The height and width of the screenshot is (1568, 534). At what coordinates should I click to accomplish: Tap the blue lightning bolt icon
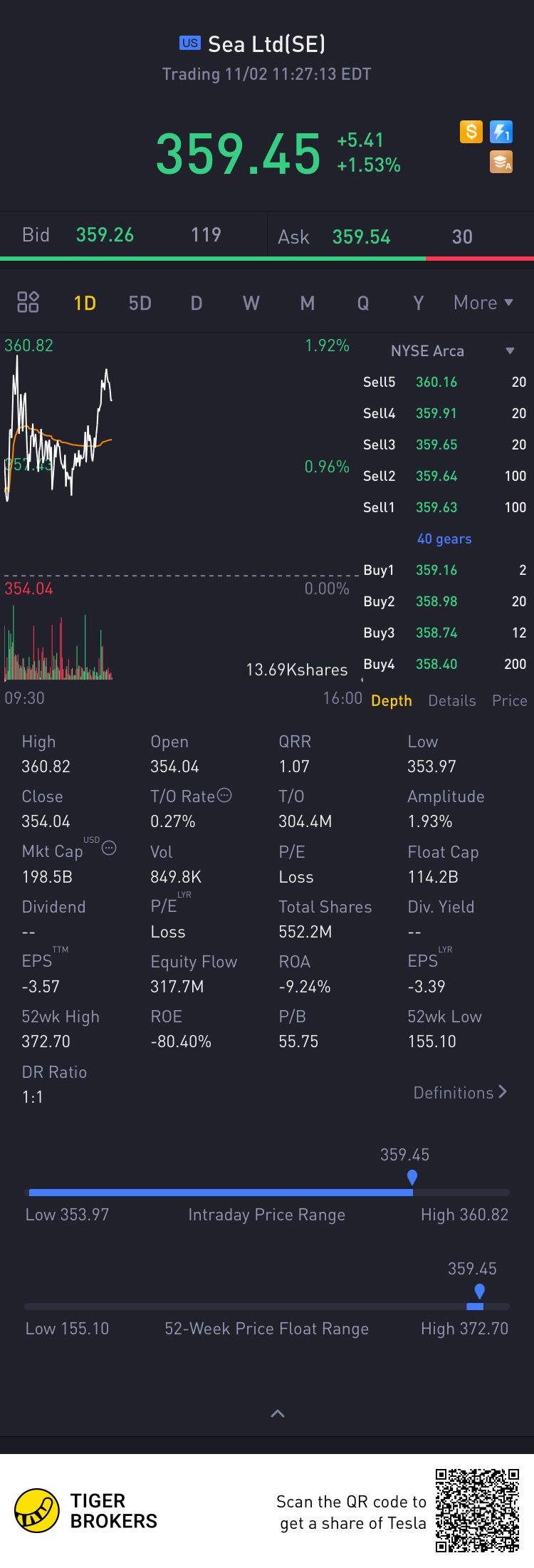tap(501, 132)
